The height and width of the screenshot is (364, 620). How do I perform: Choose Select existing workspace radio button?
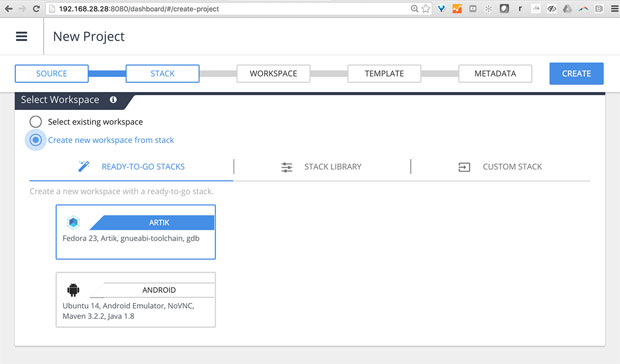pyautogui.click(x=36, y=122)
